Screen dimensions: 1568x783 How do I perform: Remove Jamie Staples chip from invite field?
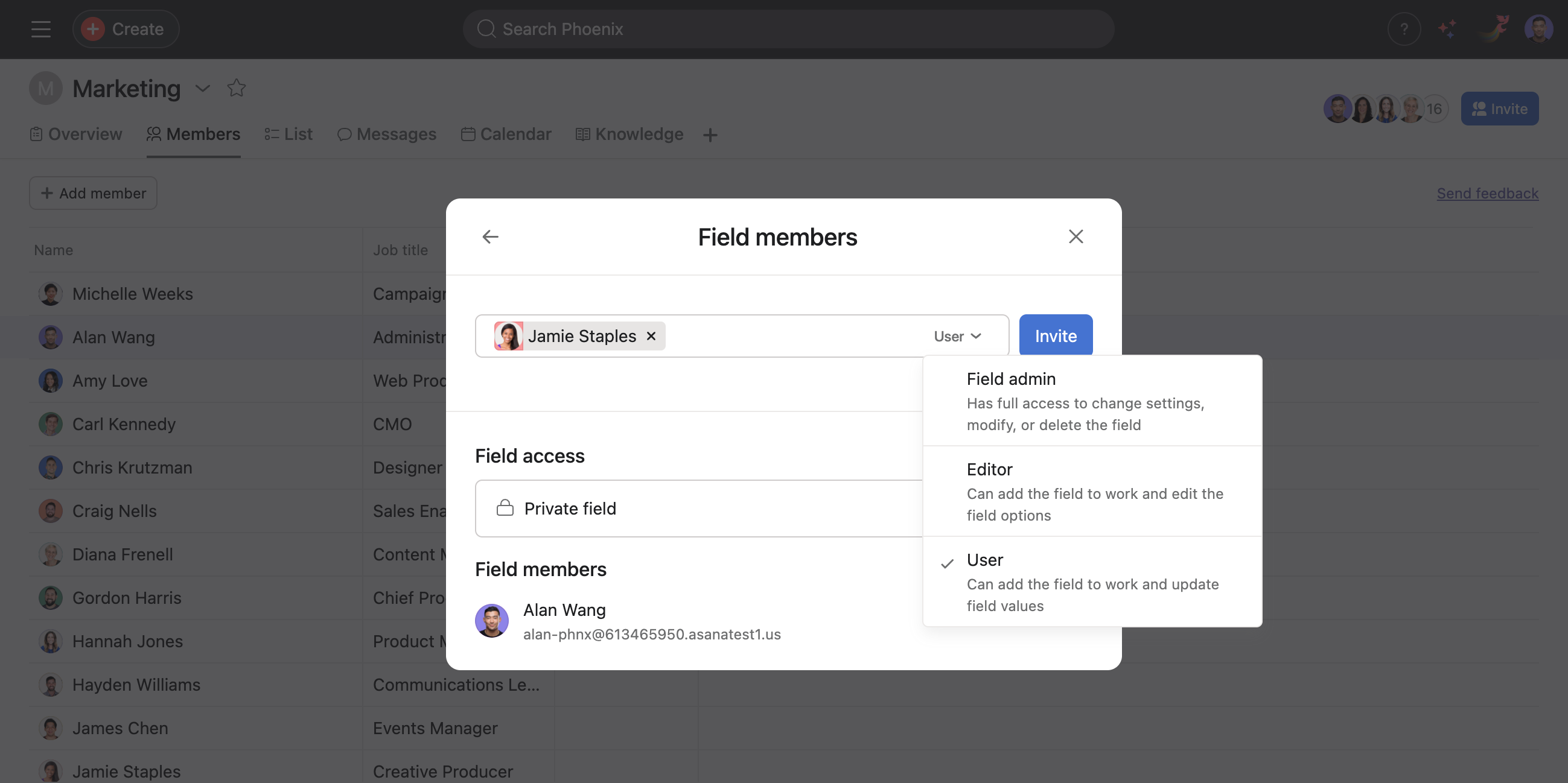point(651,336)
